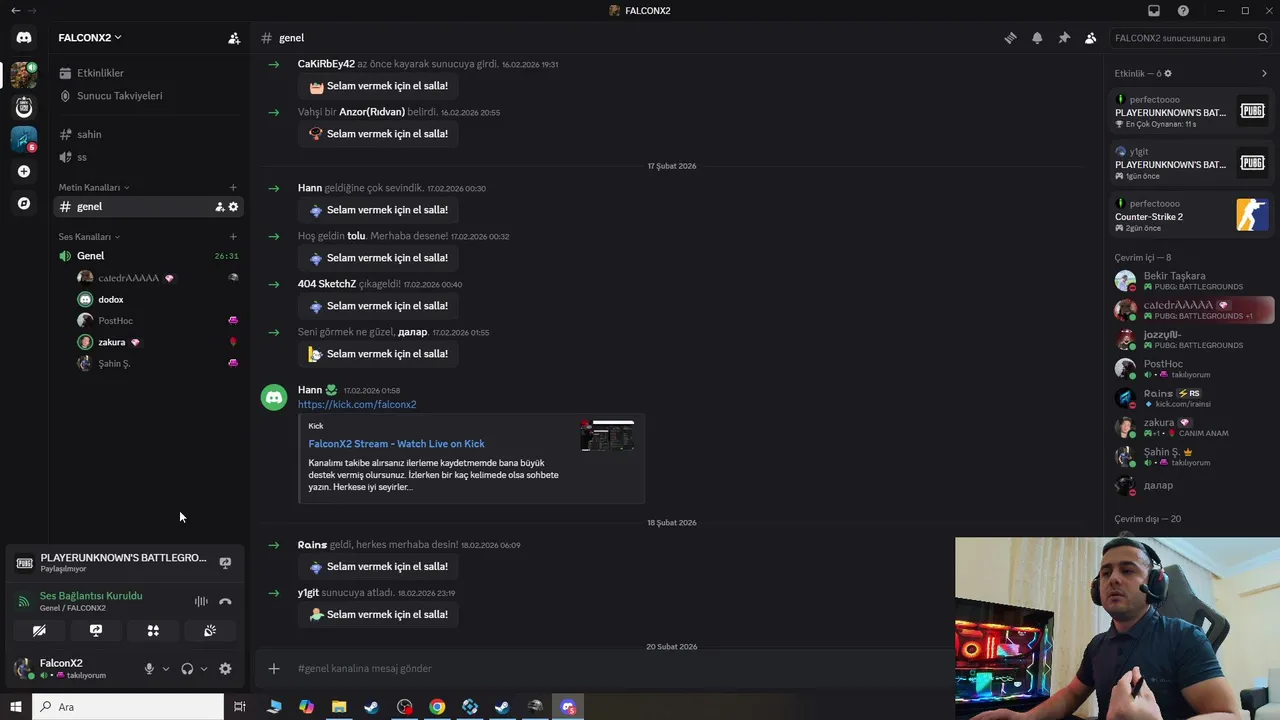Open FalconX2 Stream - Watch Live on Kick title

[396, 444]
